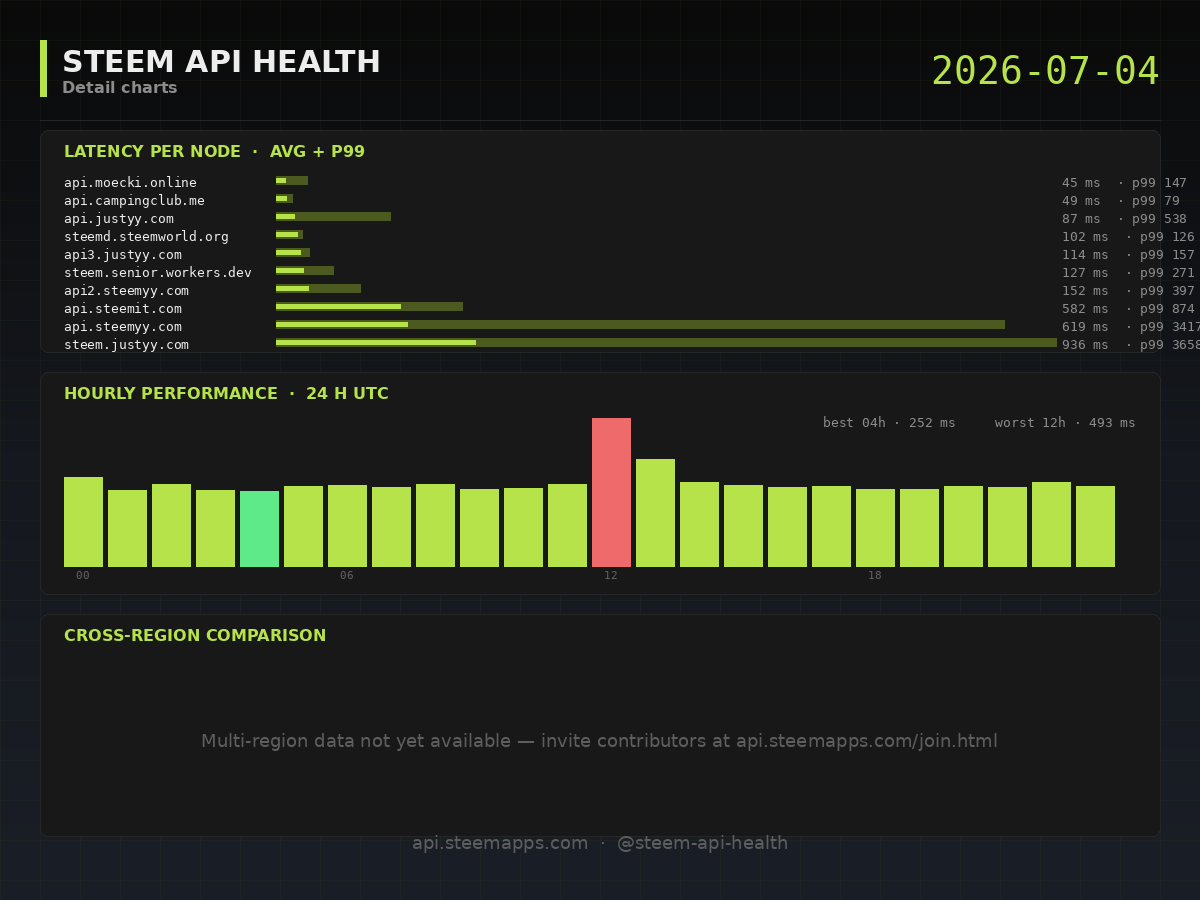Select the hourly bar above the 06 label
Image resolution: width=1200 pixels, height=900 pixels.
[347, 526]
